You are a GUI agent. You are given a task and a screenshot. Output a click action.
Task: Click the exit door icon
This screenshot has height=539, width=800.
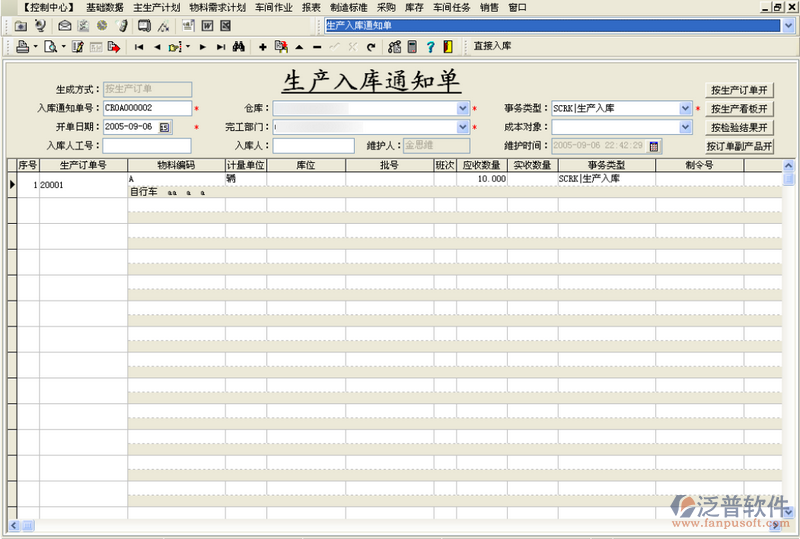446,46
